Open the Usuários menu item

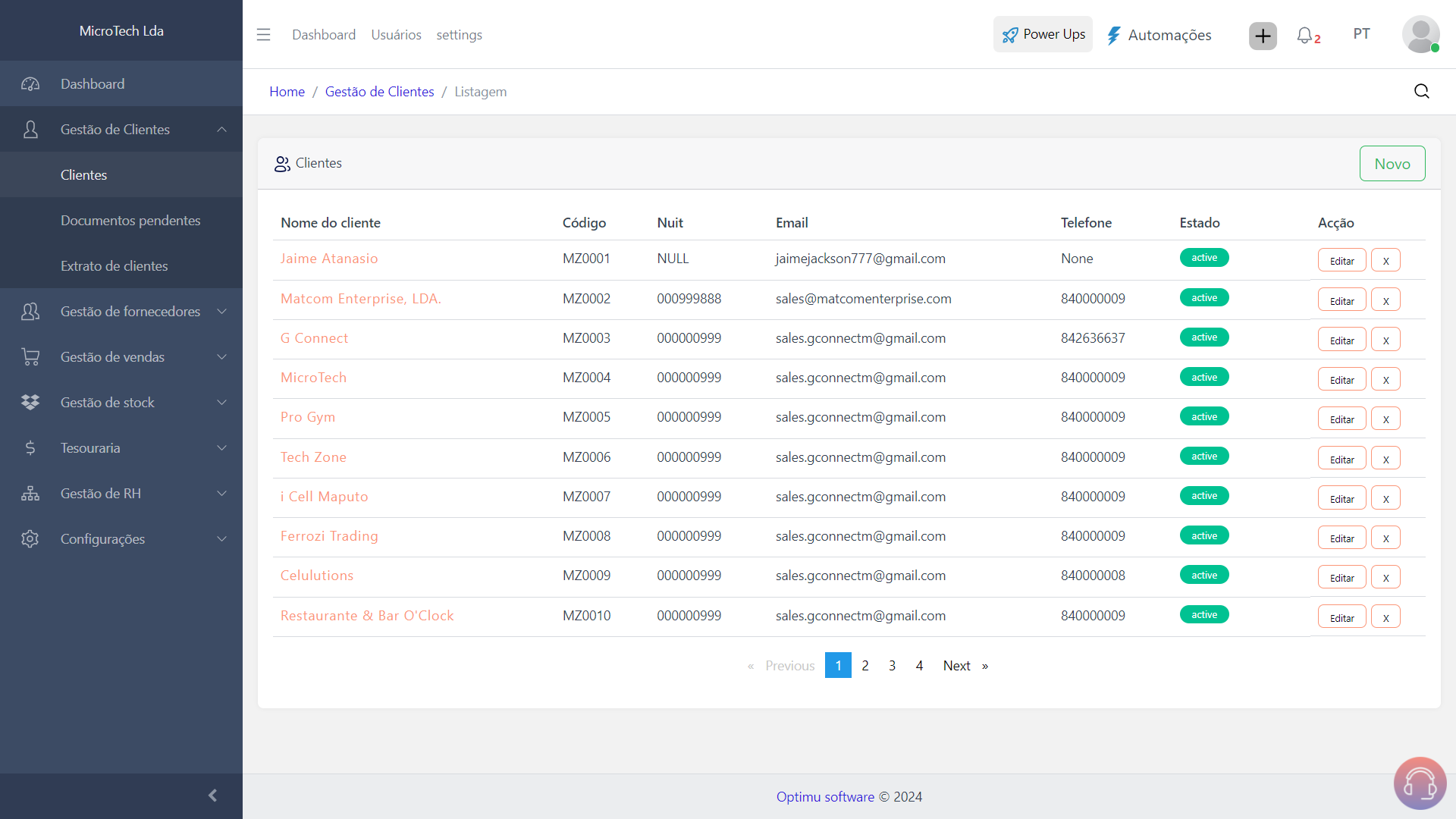(x=396, y=35)
